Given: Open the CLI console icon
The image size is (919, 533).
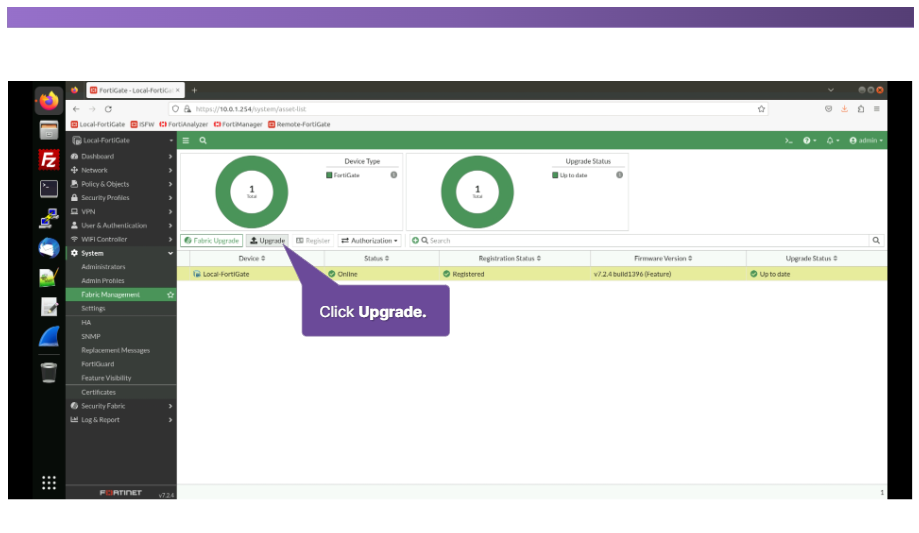Looking at the screenshot, I should pos(789,141).
